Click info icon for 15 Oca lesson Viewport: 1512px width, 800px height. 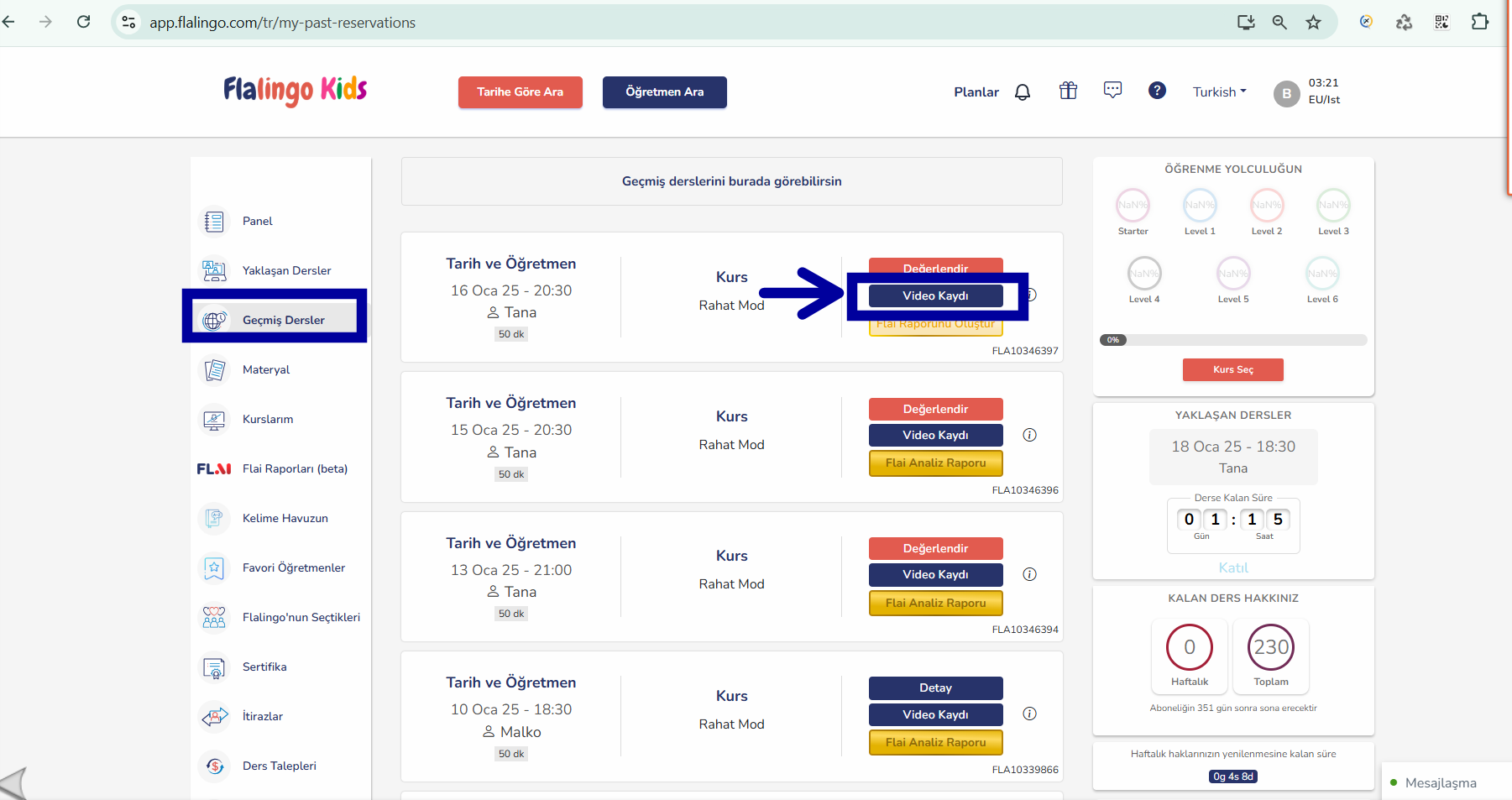(1029, 435)
